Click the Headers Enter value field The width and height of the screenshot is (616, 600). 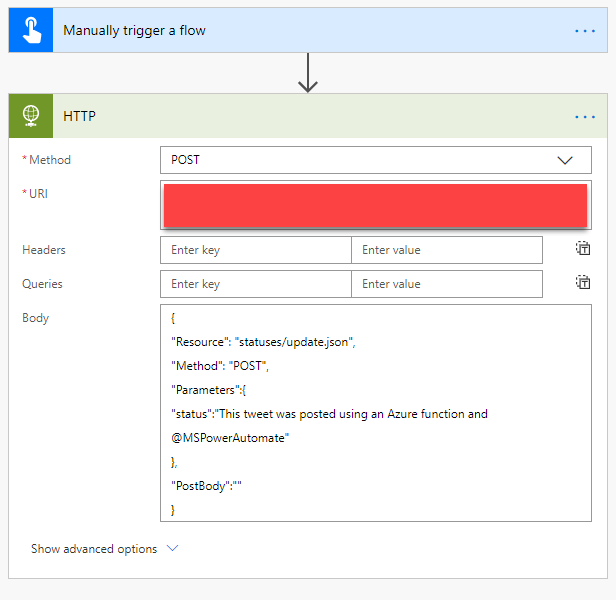point(446,250)
